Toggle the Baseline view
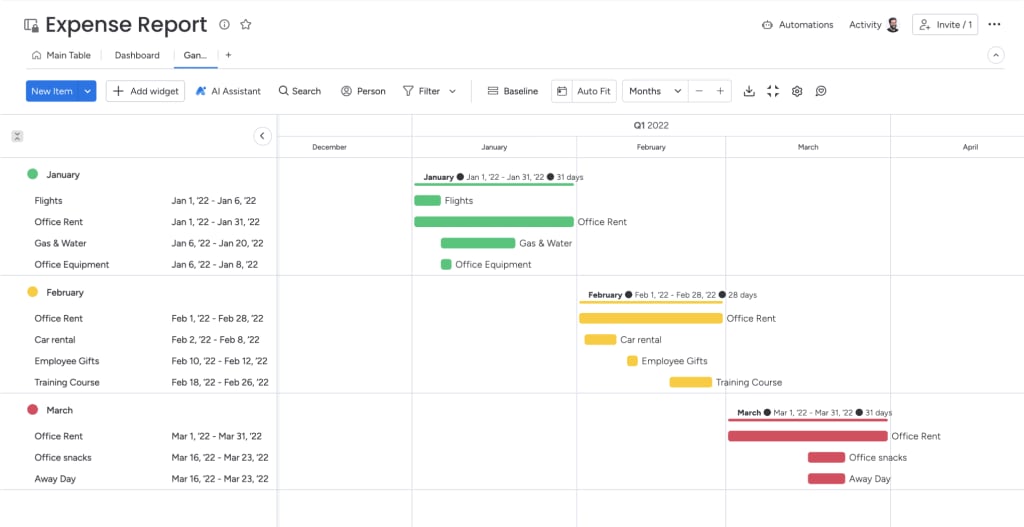The height and width of the screenshot is (527, 1024). pyautogui.click(x=513, y=91)
